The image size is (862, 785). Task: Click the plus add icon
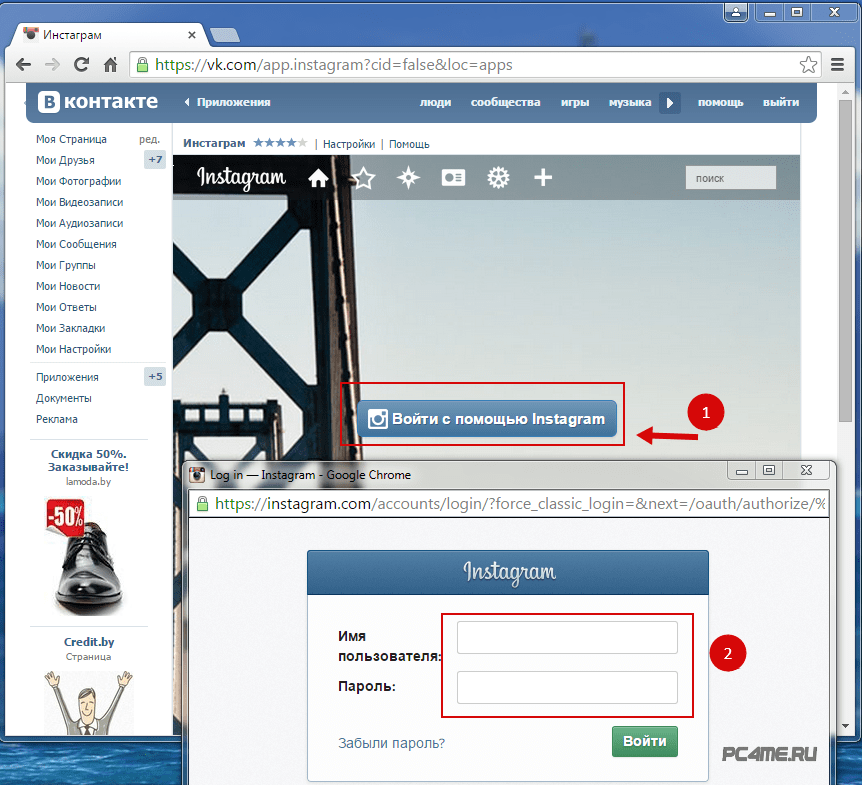click(543, 178)
